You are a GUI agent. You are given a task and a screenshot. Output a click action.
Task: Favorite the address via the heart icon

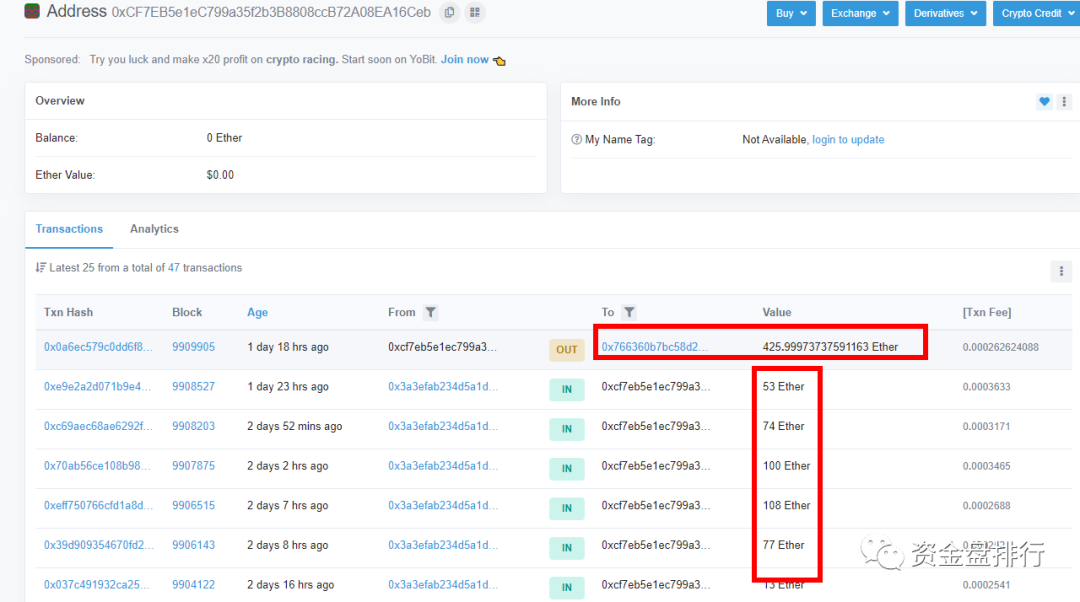pyautogui.click(x=1044, y=101)
